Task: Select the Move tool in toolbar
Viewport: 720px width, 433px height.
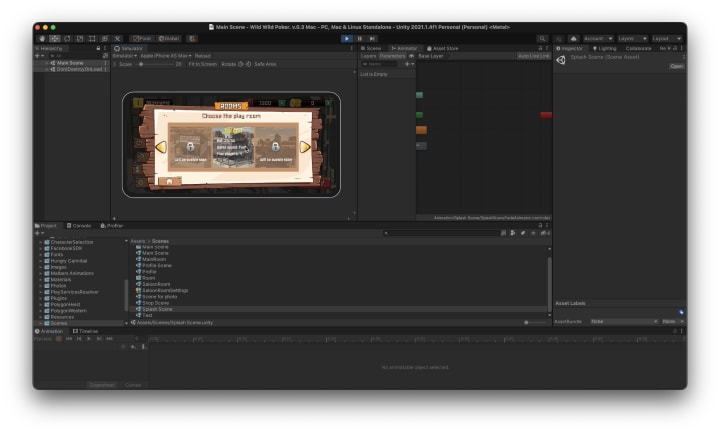Action: tap(55, 39)
